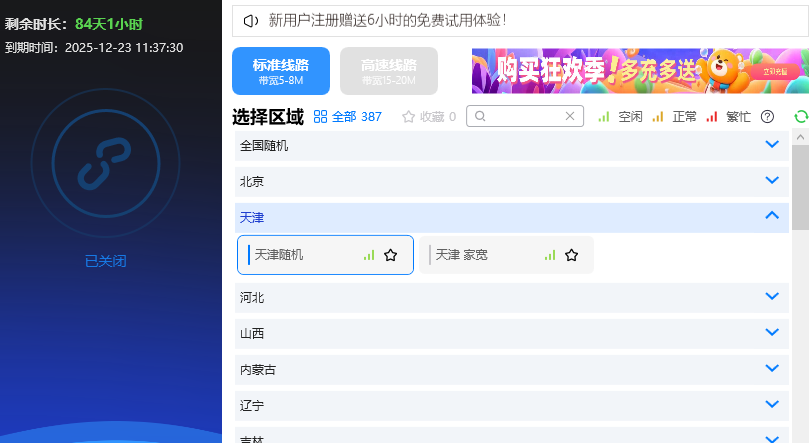The width and height of the screenshot is (809, 443).
Task: Favorite 天津 家宽 with its star
Action: point(571,255)
